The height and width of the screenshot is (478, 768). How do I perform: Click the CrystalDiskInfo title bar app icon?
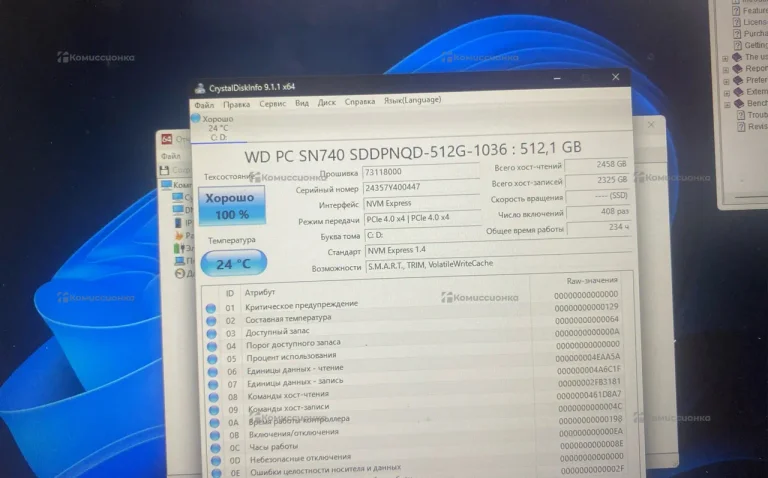coord(200,88)
